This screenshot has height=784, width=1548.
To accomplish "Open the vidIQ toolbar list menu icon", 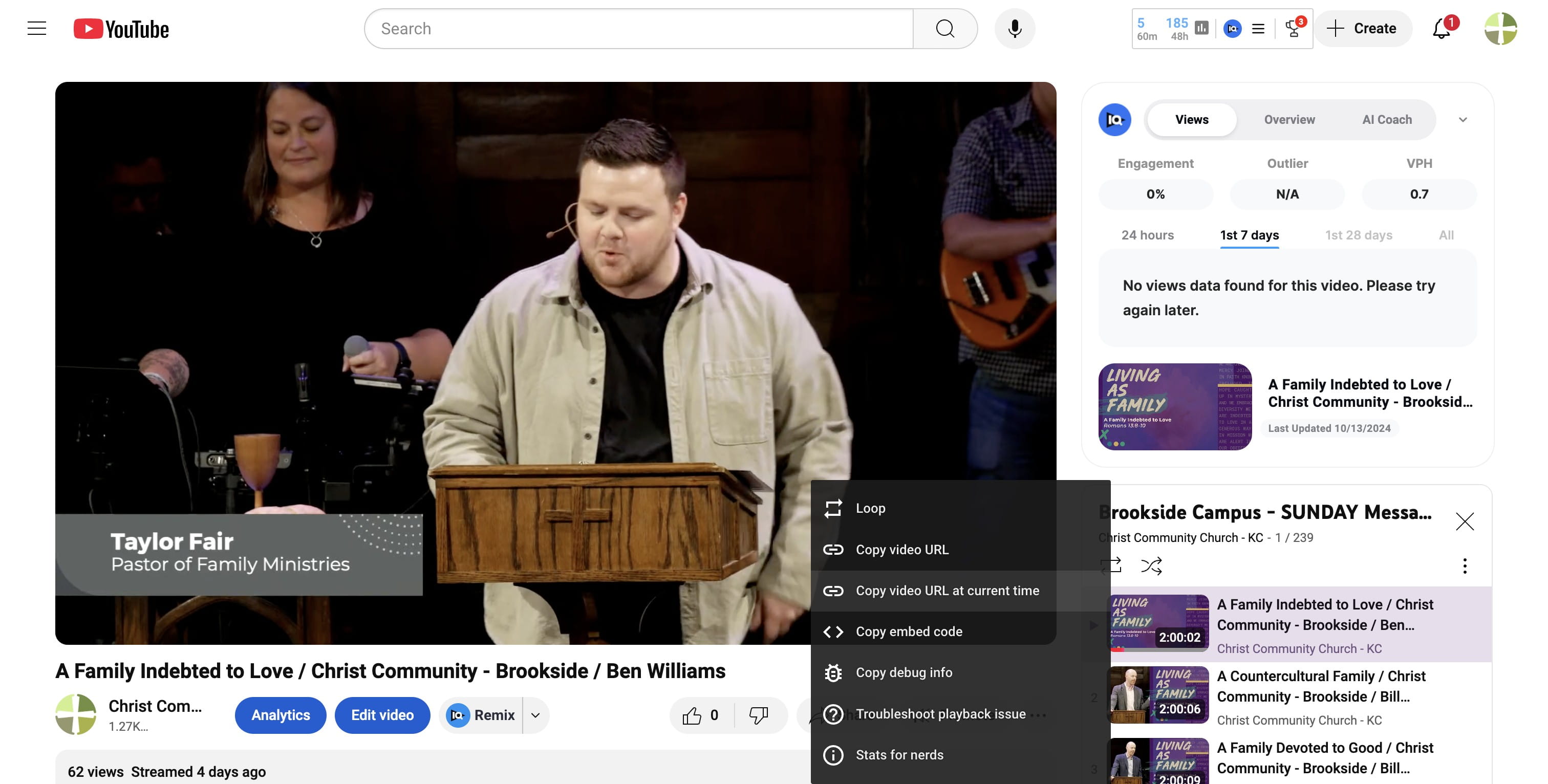I will pyautogui.click(x=1258, y=28).
